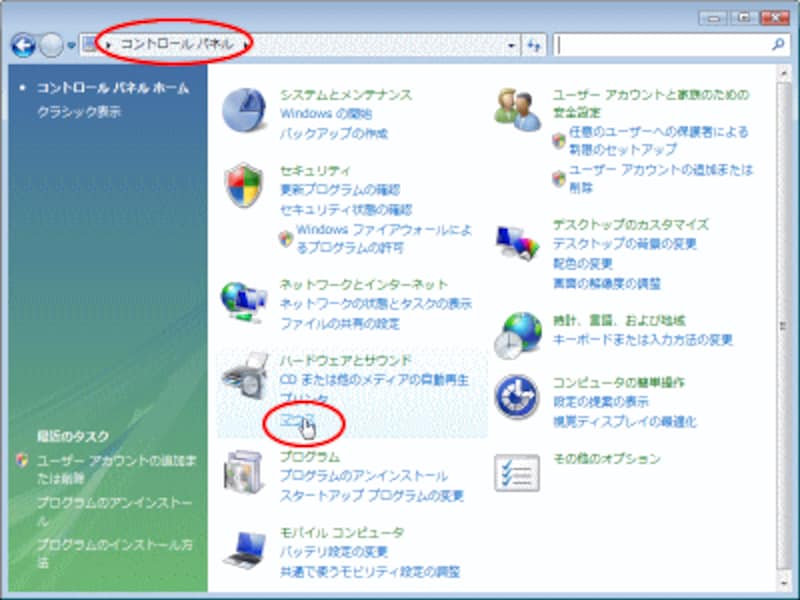The width and height of the screenshot is (800, 600).
Task: Open 共通で使うモビリティ設定の調整 link
Action: point(370,571)
